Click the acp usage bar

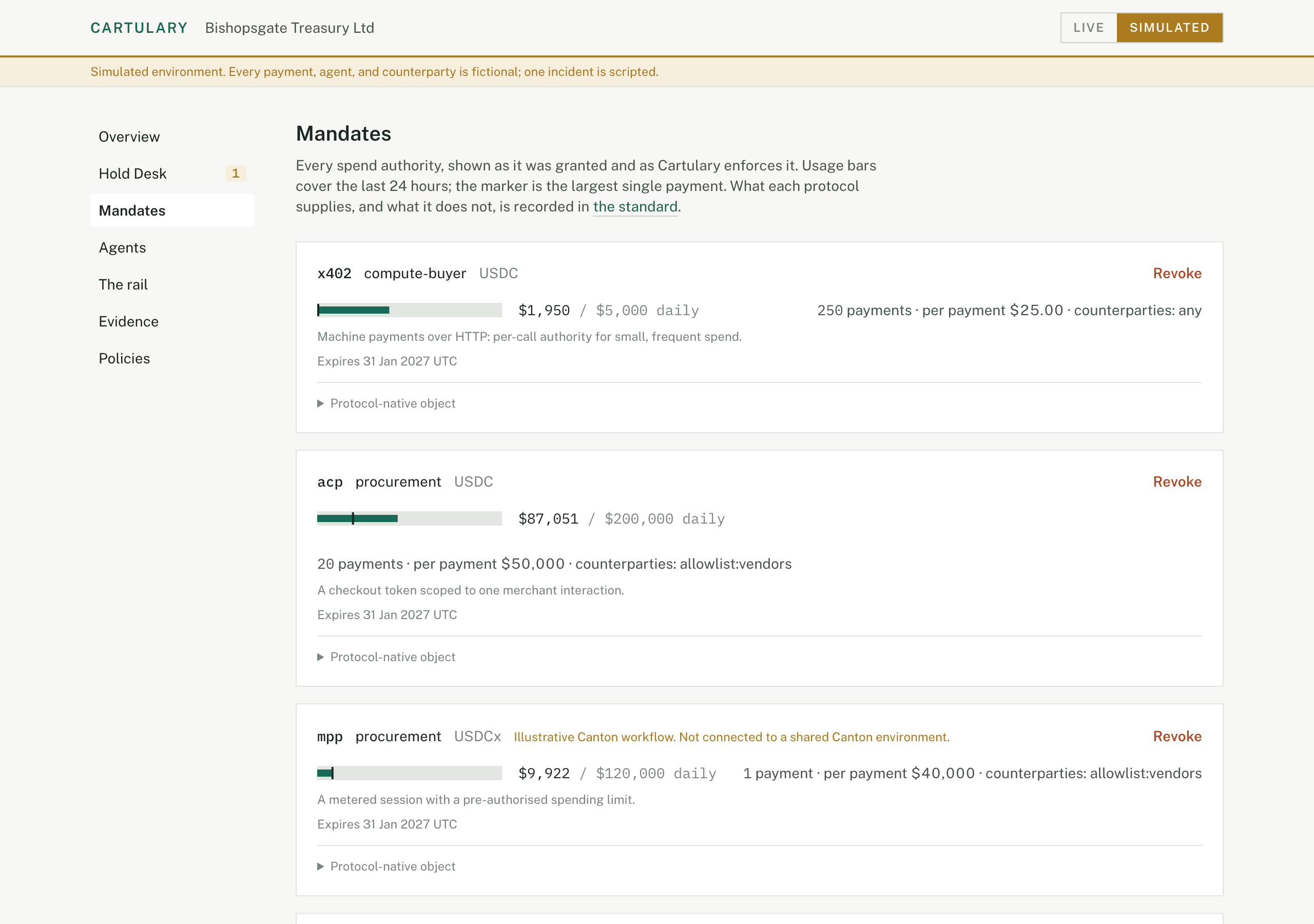(x=409, y=518)
